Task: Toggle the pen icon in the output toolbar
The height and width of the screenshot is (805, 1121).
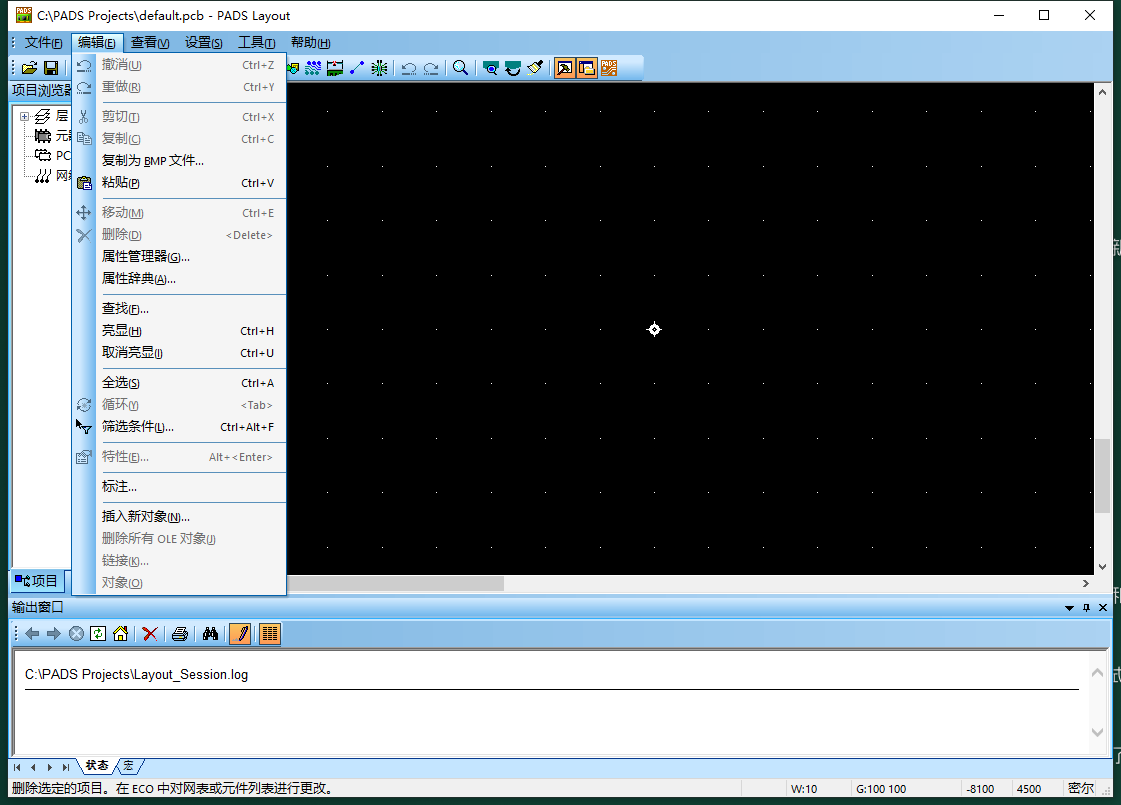Action: pos(240,633)
